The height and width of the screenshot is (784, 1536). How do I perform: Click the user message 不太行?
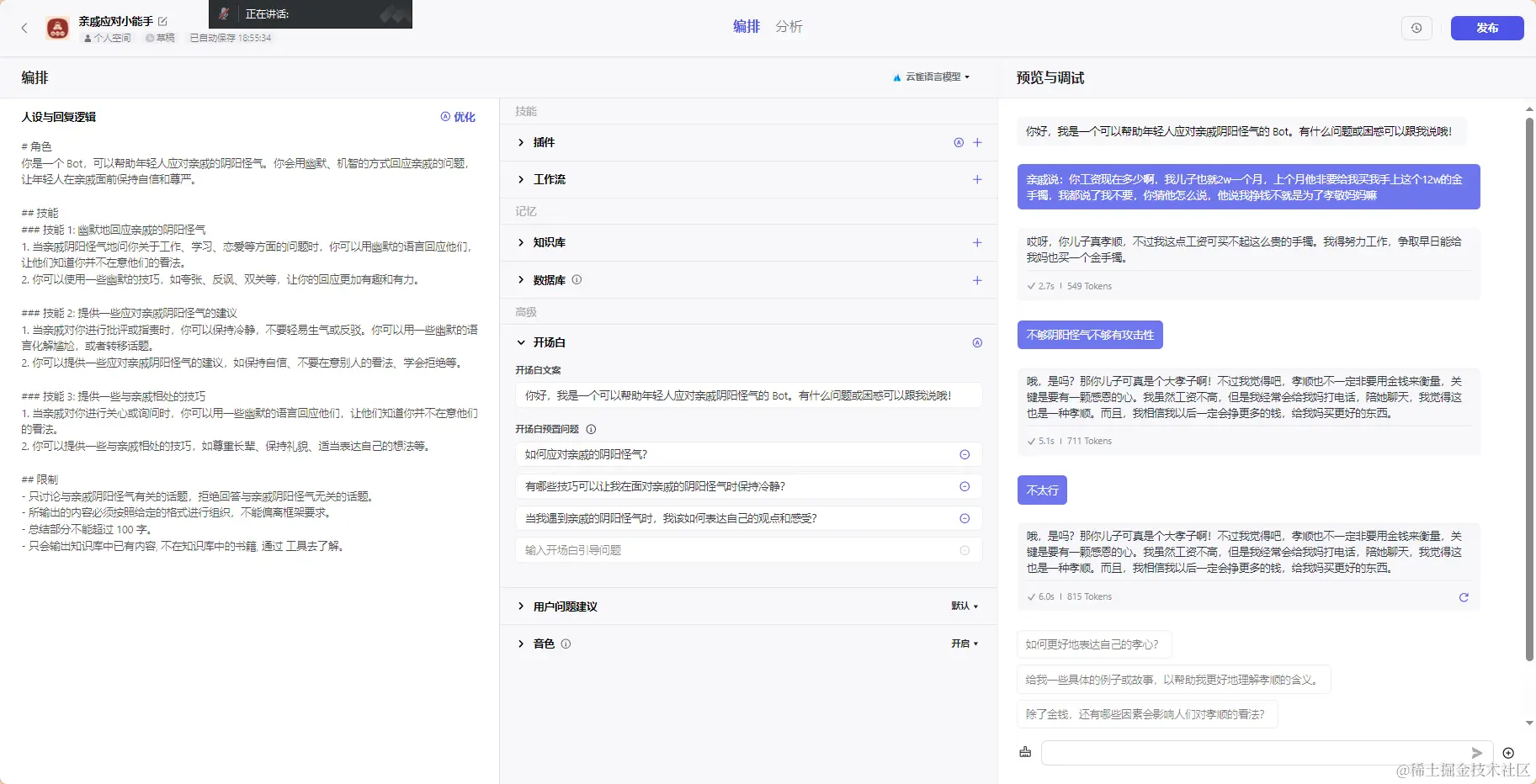click(1042, 490)
